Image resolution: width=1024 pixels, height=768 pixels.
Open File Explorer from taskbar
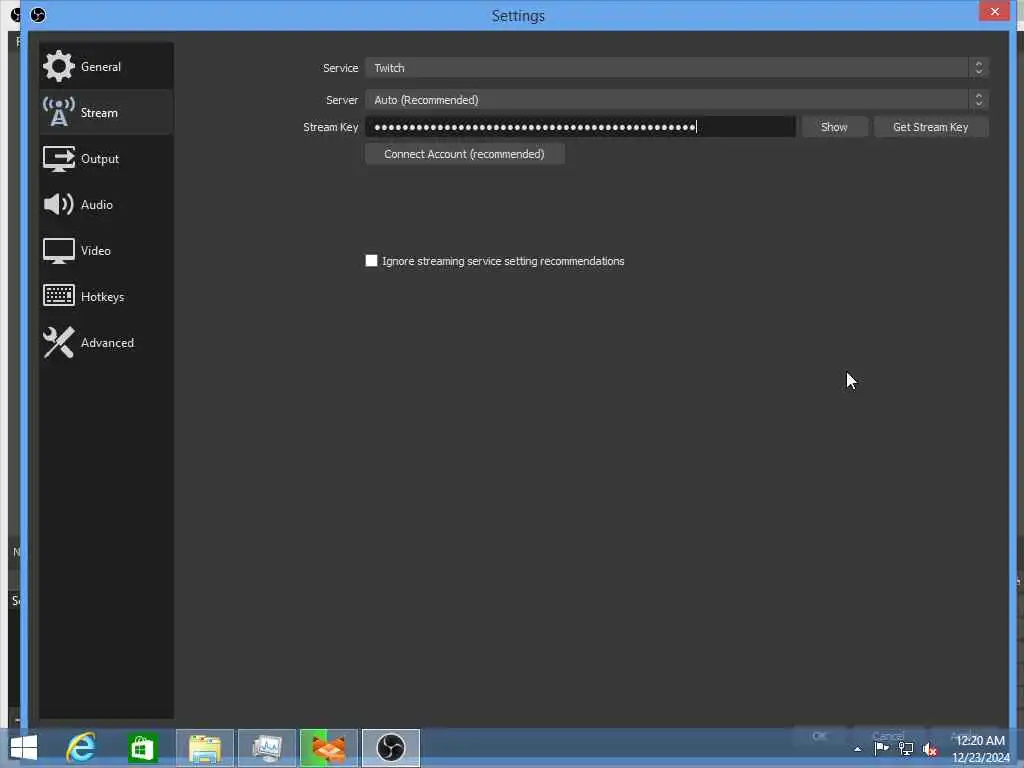pos(205,748)
